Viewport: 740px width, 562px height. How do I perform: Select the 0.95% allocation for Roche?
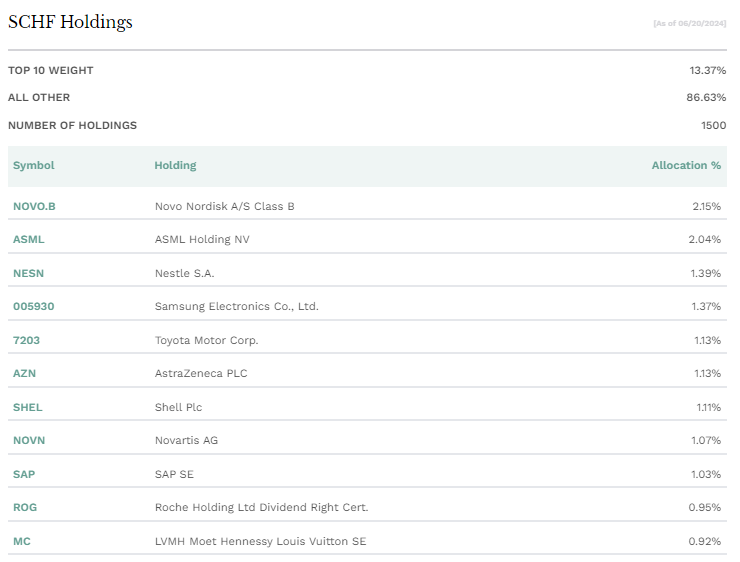pyautogui.click(x=705, y=507)
